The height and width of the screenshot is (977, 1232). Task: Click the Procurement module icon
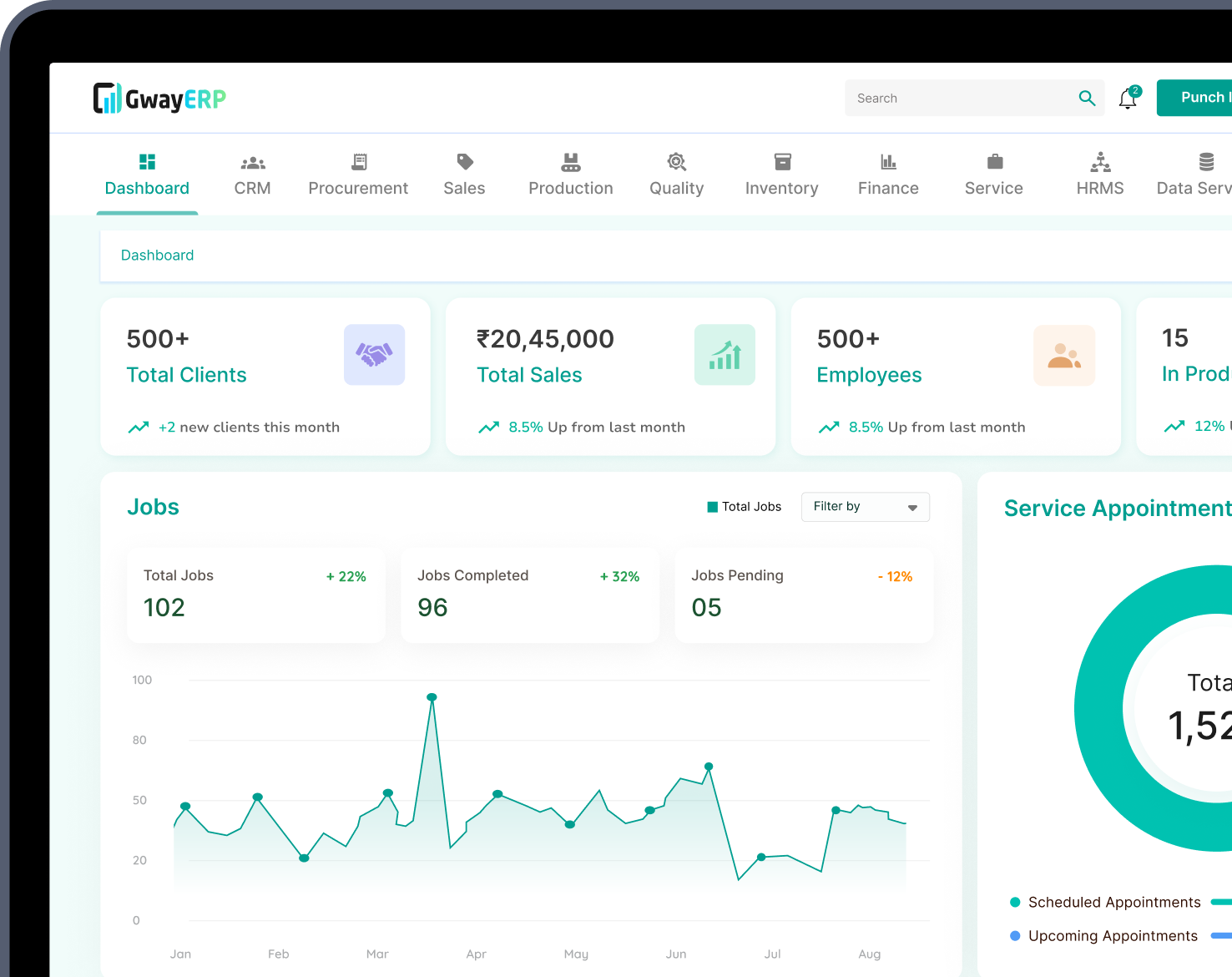(358, 162)
